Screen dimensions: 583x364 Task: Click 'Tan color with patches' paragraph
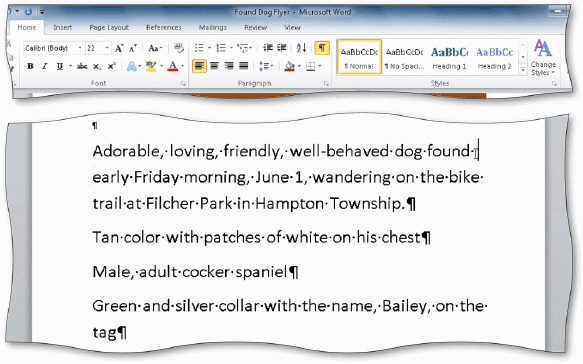tap(262, 238)
